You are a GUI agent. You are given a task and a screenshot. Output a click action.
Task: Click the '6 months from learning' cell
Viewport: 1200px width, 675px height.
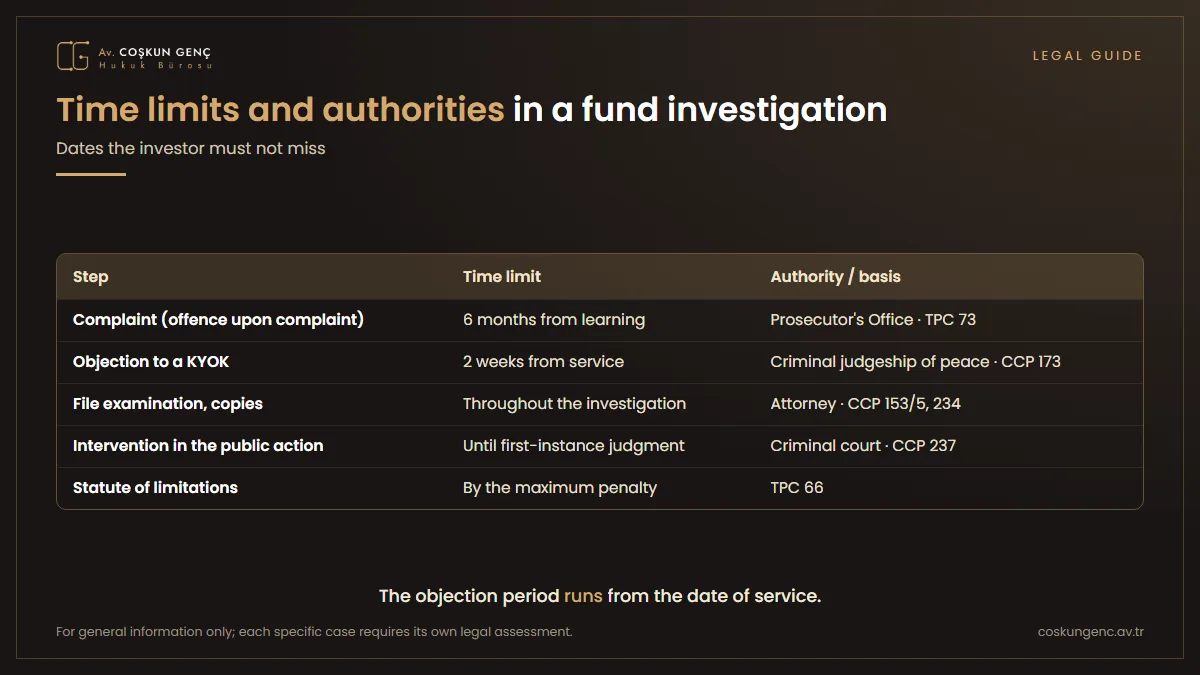pyautogui.click(x=554, y=320)
